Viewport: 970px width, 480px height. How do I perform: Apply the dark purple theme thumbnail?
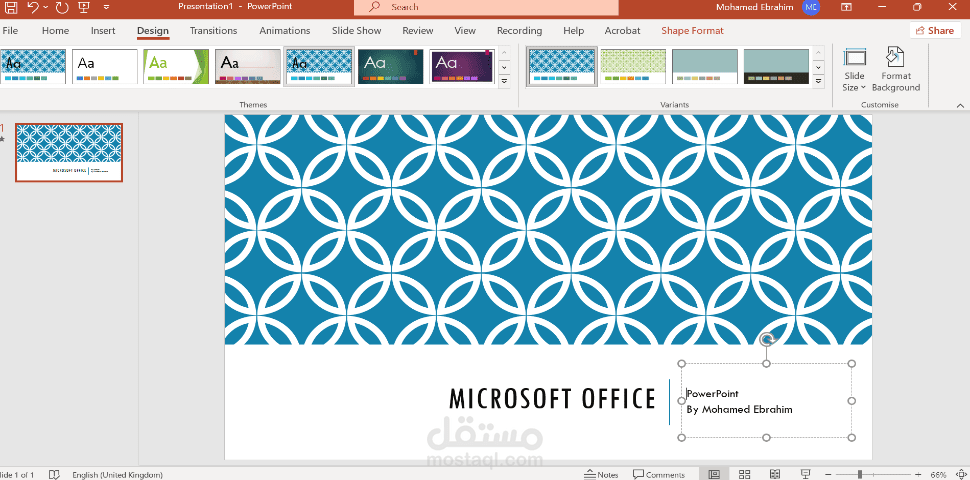coord(462,66)
